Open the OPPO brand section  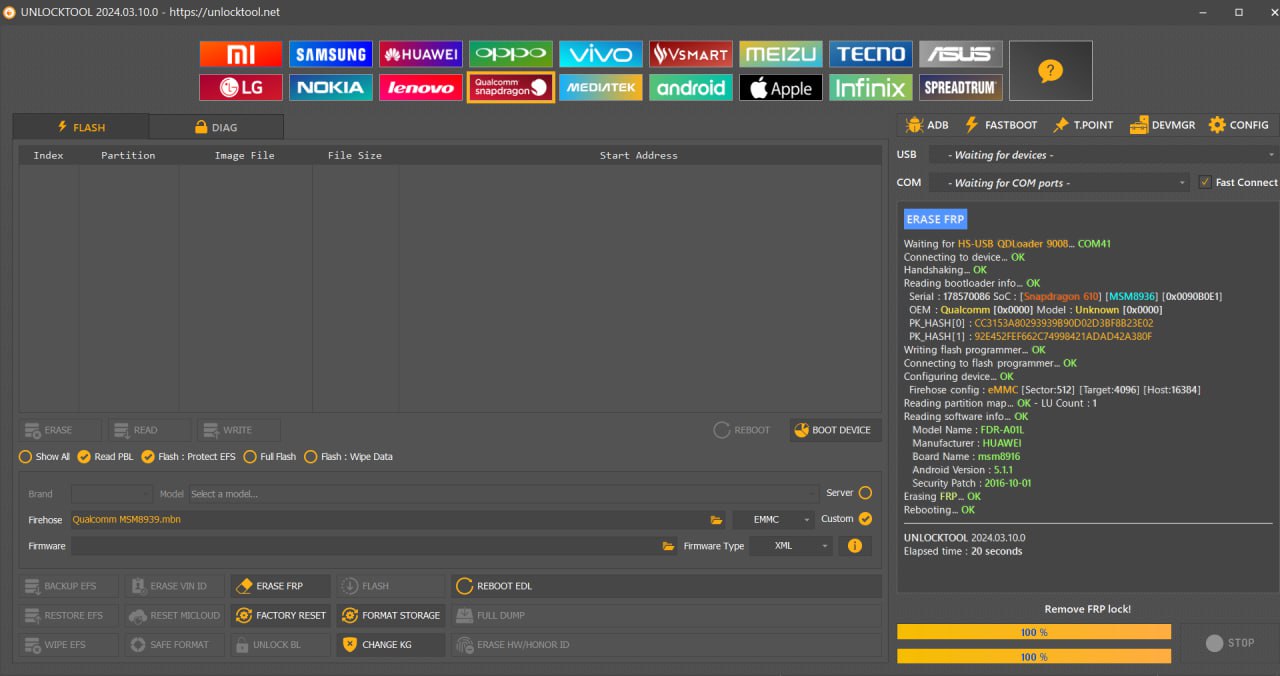click(x=511, y=54)
